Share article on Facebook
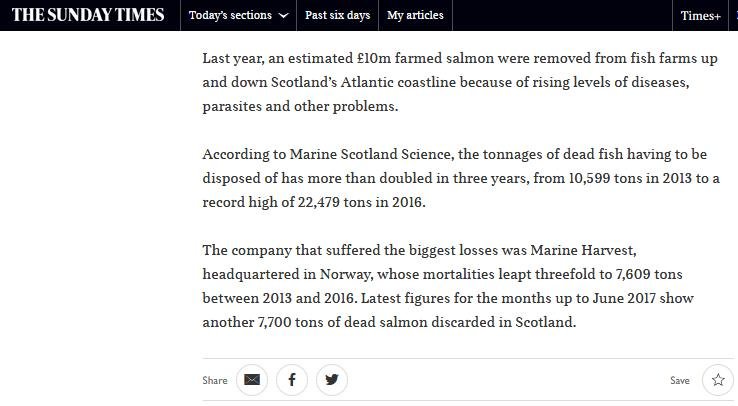738x406 pixels. click(292, 380)
